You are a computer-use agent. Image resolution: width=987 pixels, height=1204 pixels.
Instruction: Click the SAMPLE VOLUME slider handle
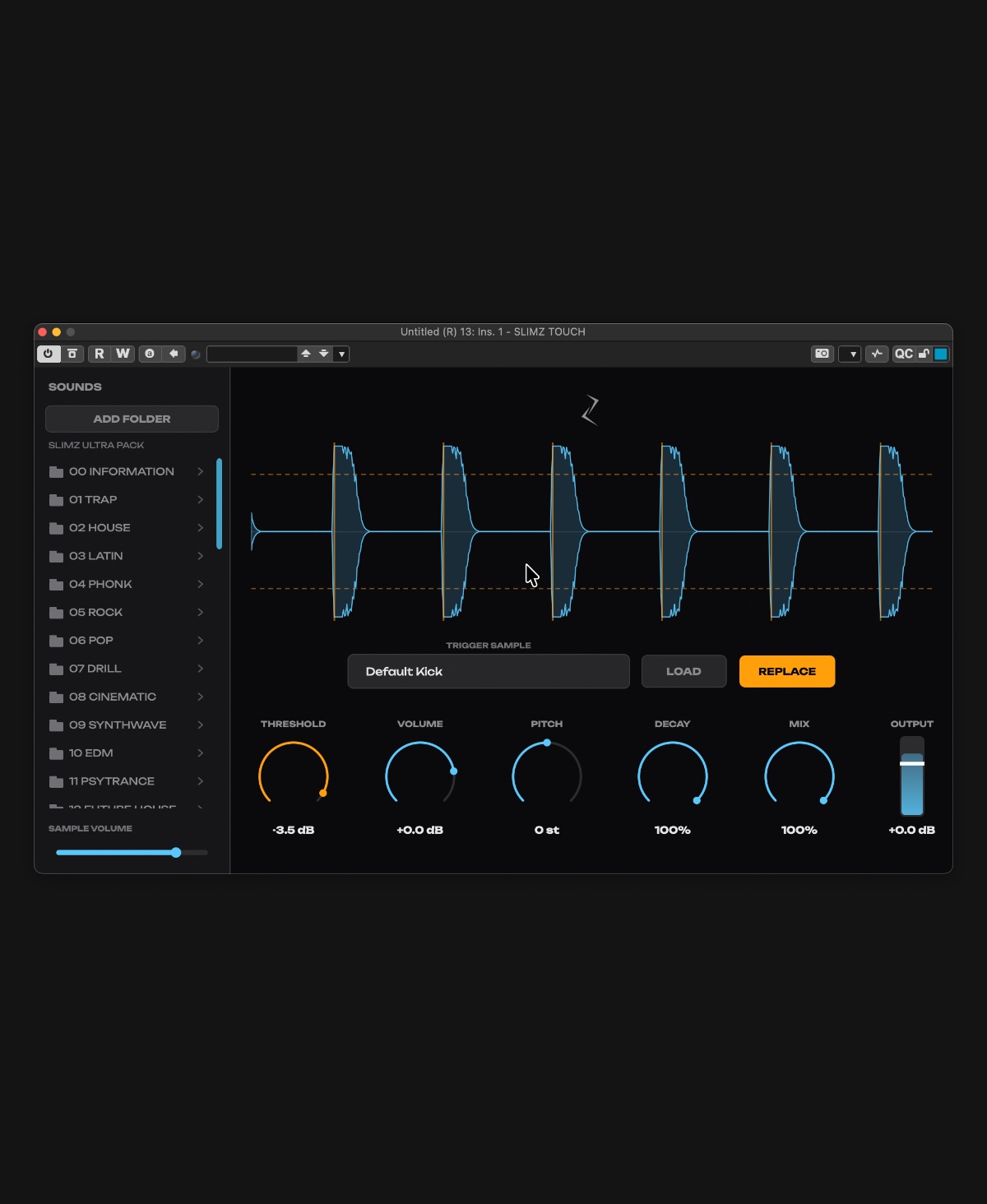point(176,853)
